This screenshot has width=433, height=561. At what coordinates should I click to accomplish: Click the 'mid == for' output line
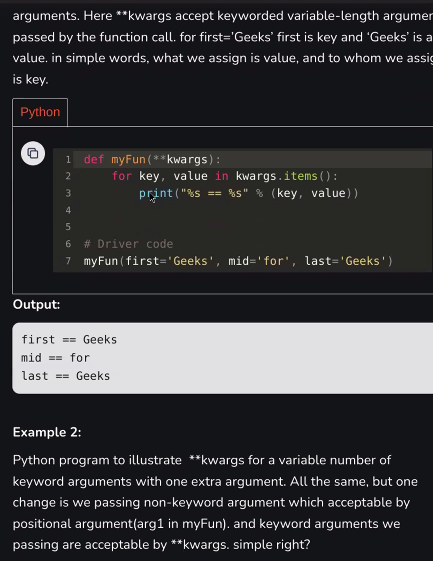55,358
